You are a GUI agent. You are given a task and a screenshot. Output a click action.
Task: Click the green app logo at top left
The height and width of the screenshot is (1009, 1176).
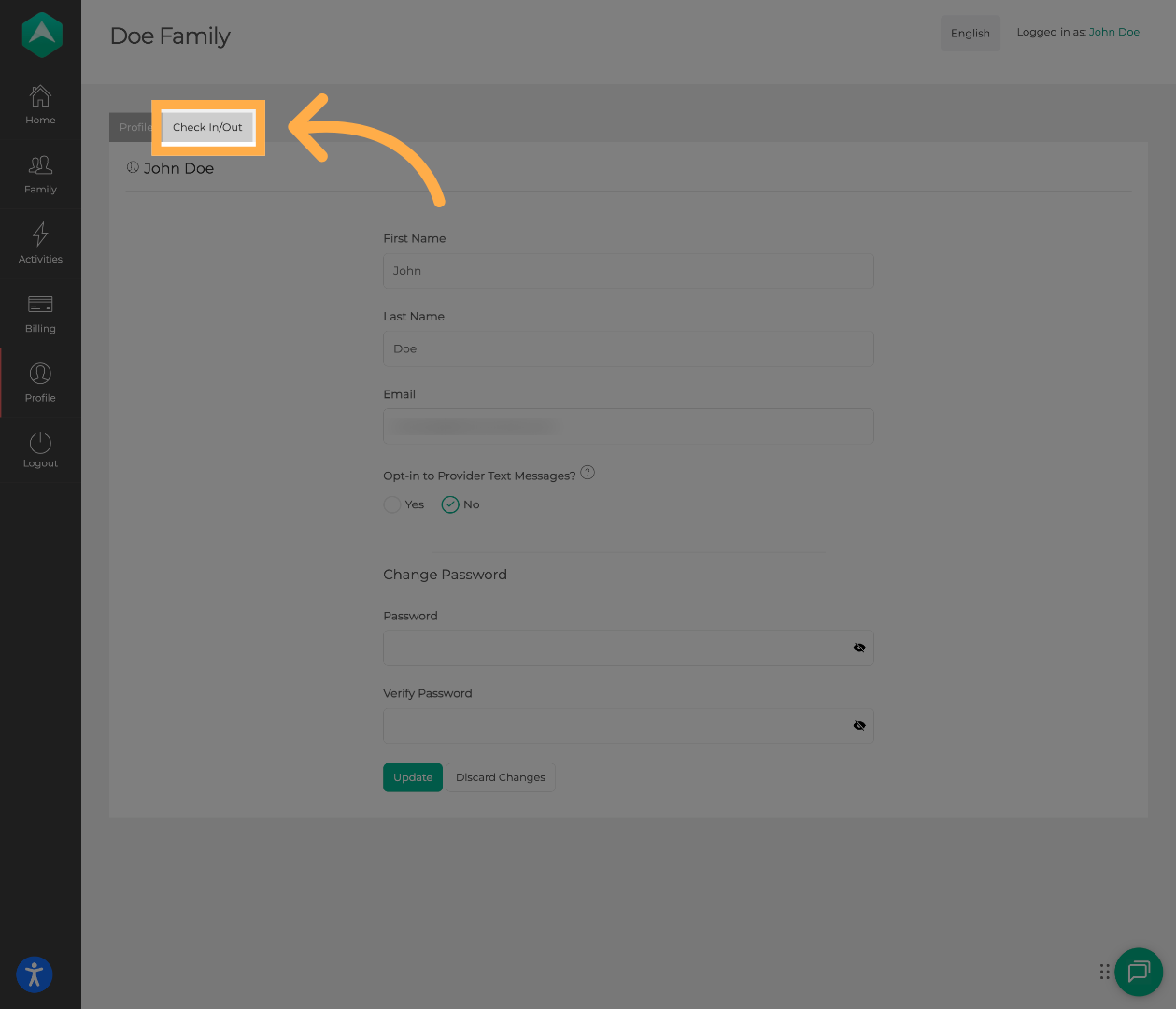click(41, 34)
